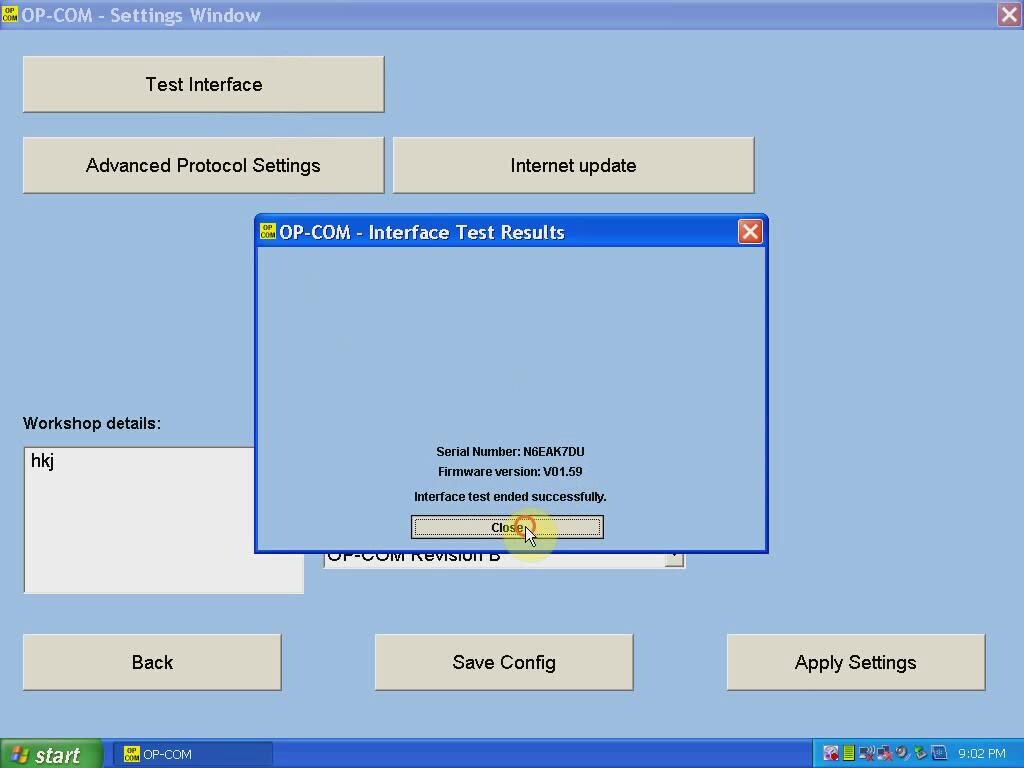Dismiss the Interface Test Results dialog with the red X

click(x=750, y=231)
